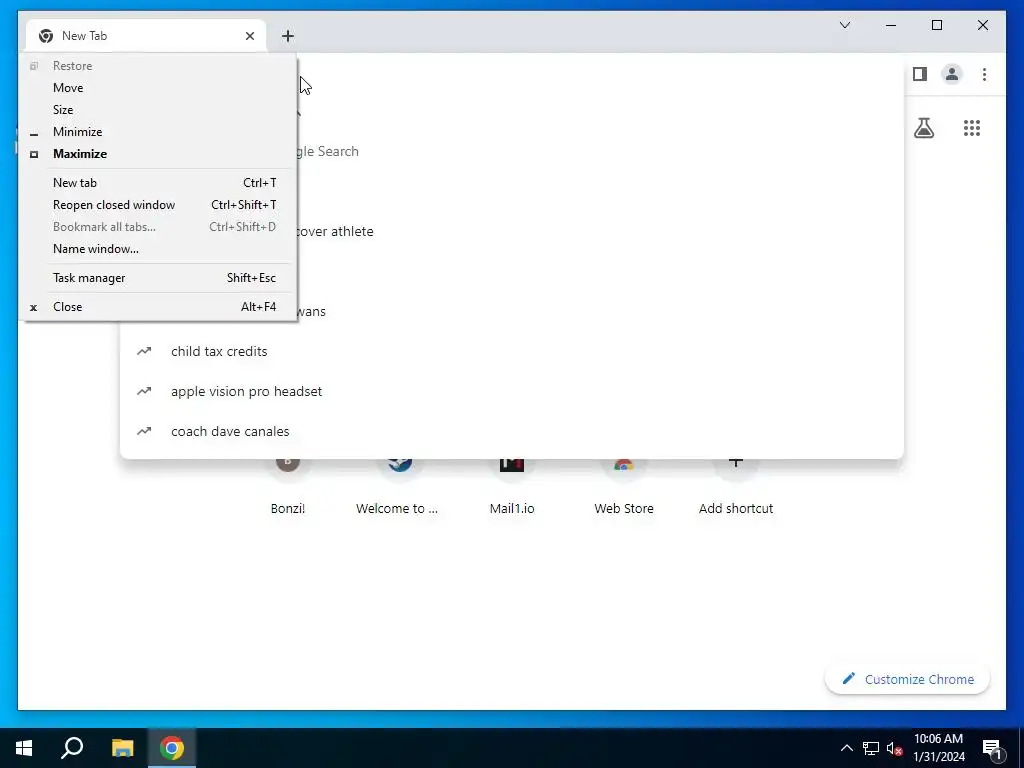Open the taskbar clock 10:06 AM
The image size is (1024, 768).
(938, 748)
